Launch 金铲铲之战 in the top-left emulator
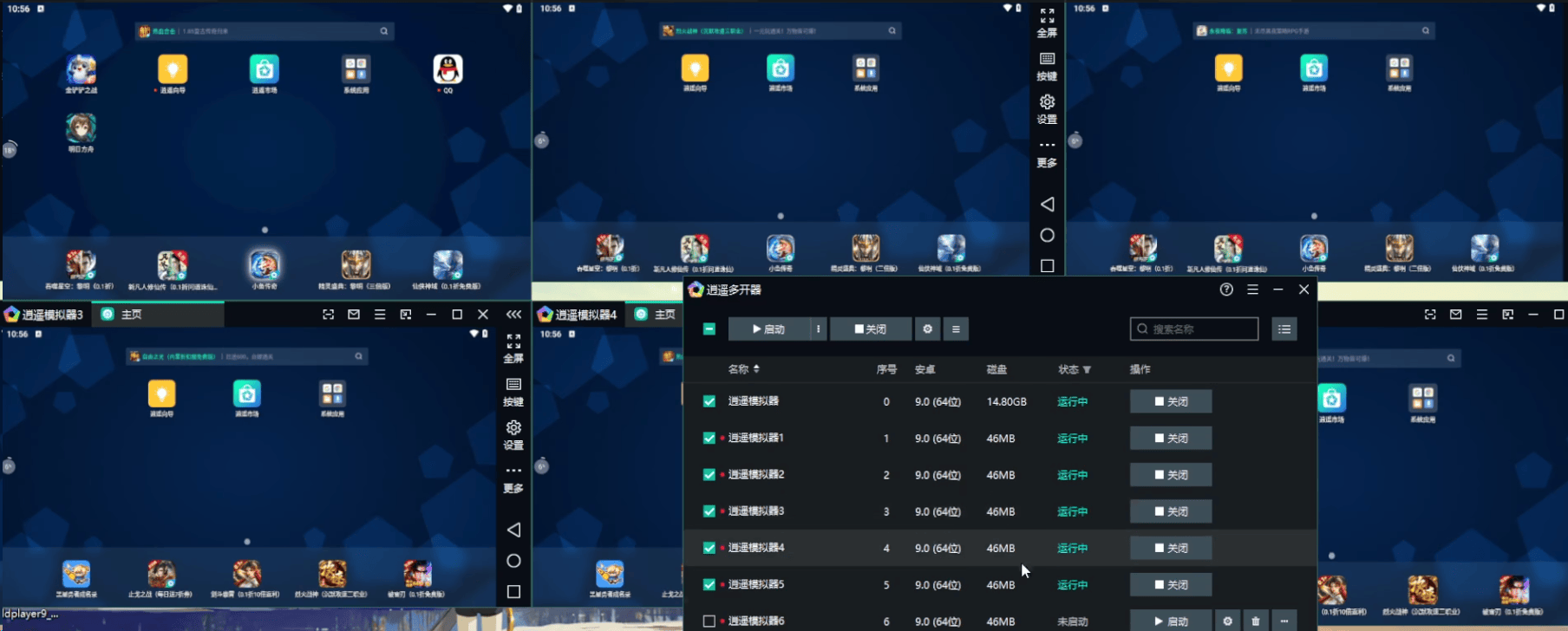The width and height of the screenshot is (1568, 631). pos(82,73)
